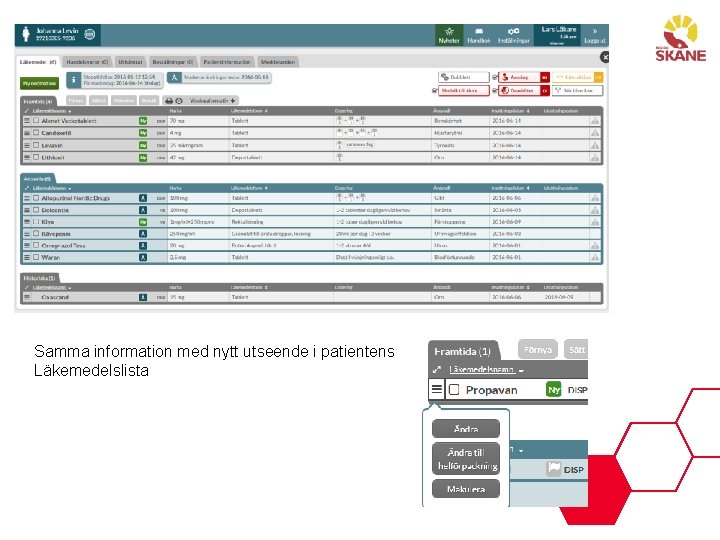Tick checkbox for Klyx
720x540 pixels.
point(36,222)
